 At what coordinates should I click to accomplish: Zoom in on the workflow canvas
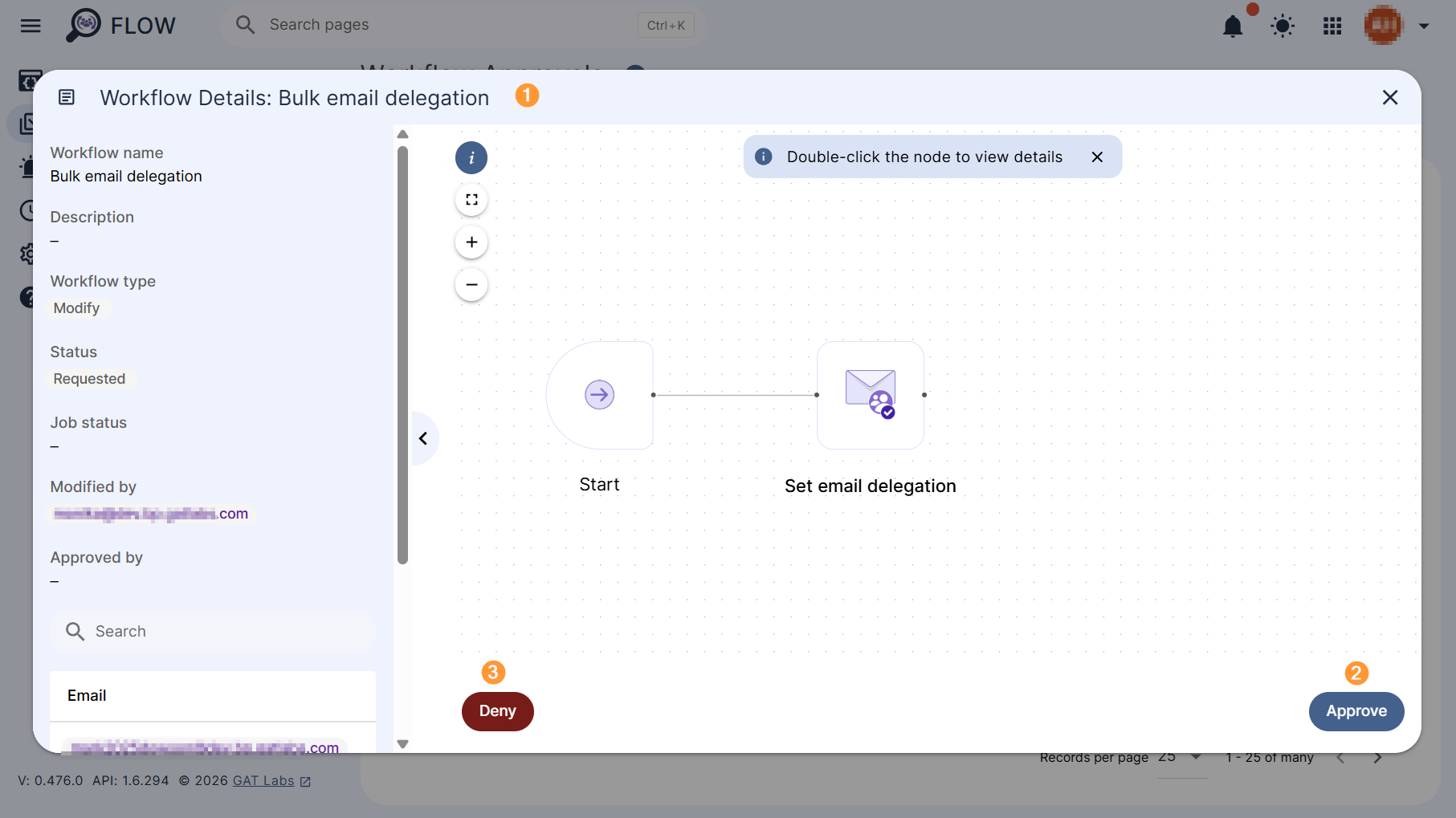point(471,242)
